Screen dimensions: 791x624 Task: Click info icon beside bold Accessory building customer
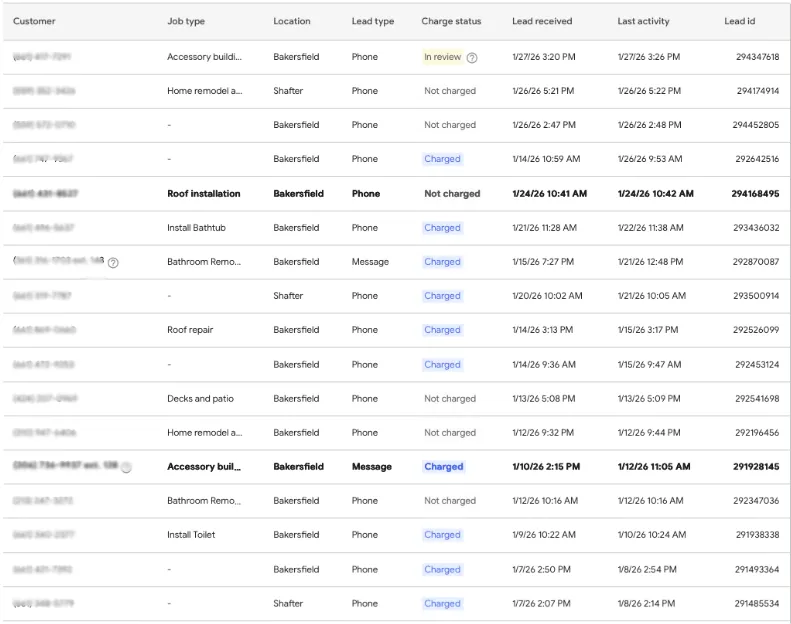(127, 468)
